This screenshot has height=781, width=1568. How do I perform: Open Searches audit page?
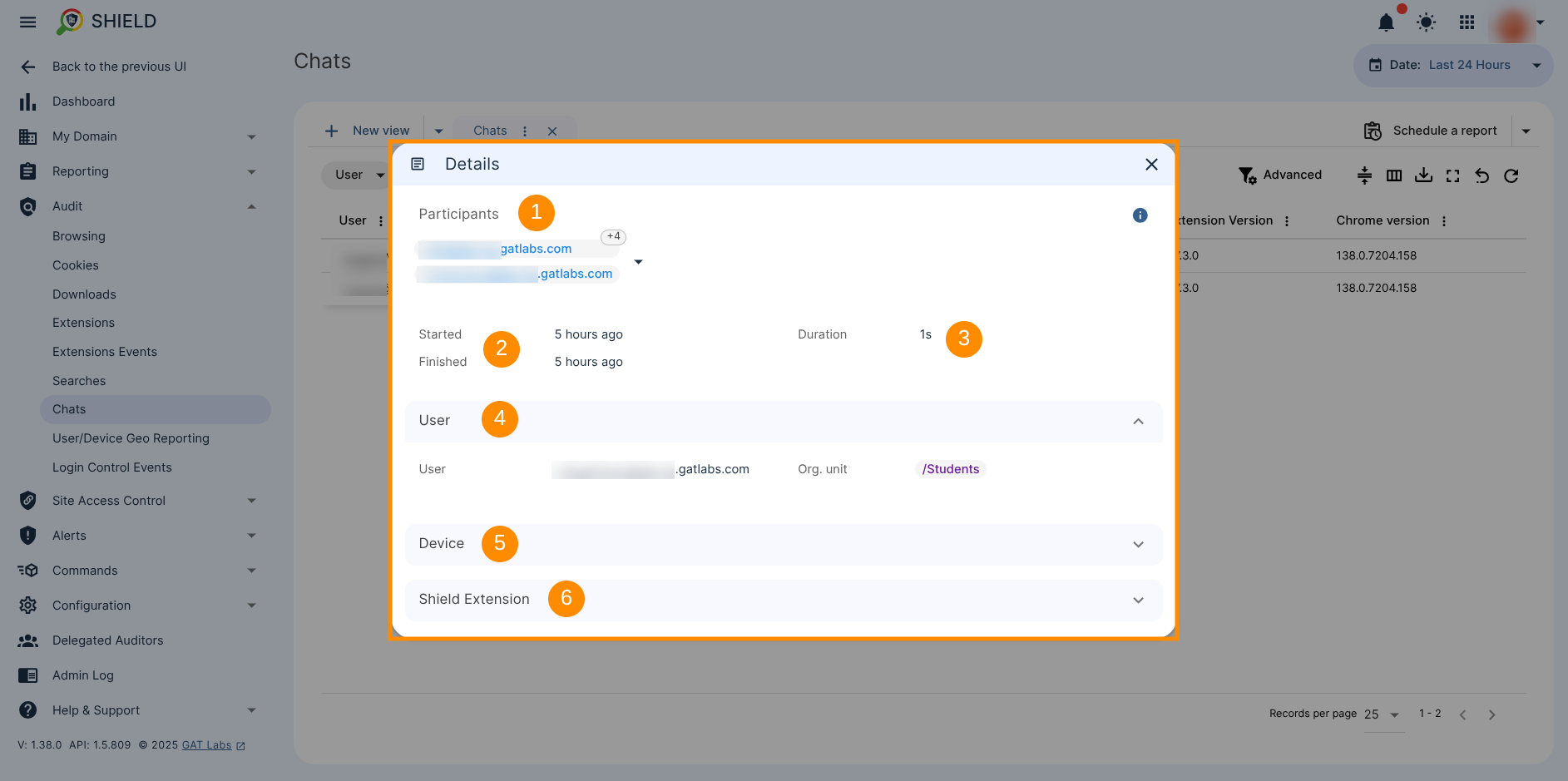(x=79, y=381)
